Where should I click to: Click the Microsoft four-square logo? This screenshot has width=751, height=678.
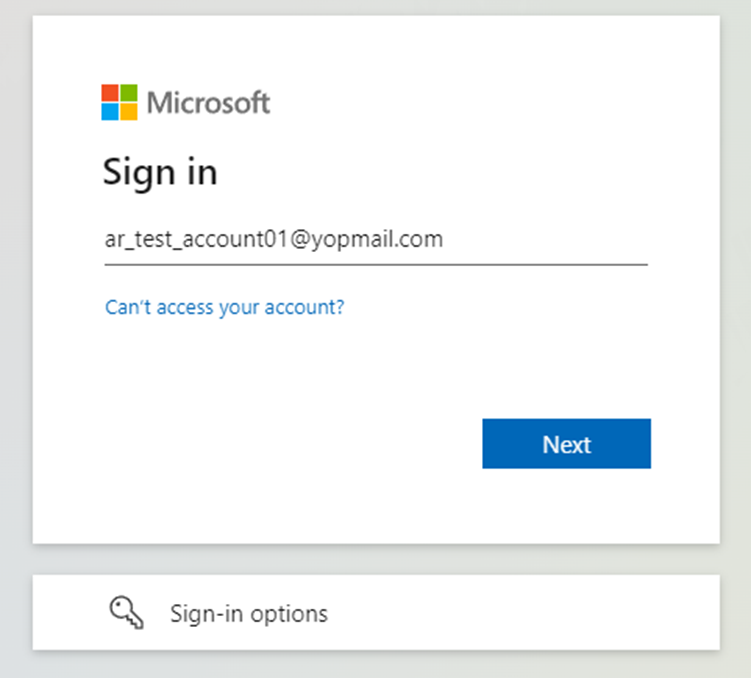(119, 102)
